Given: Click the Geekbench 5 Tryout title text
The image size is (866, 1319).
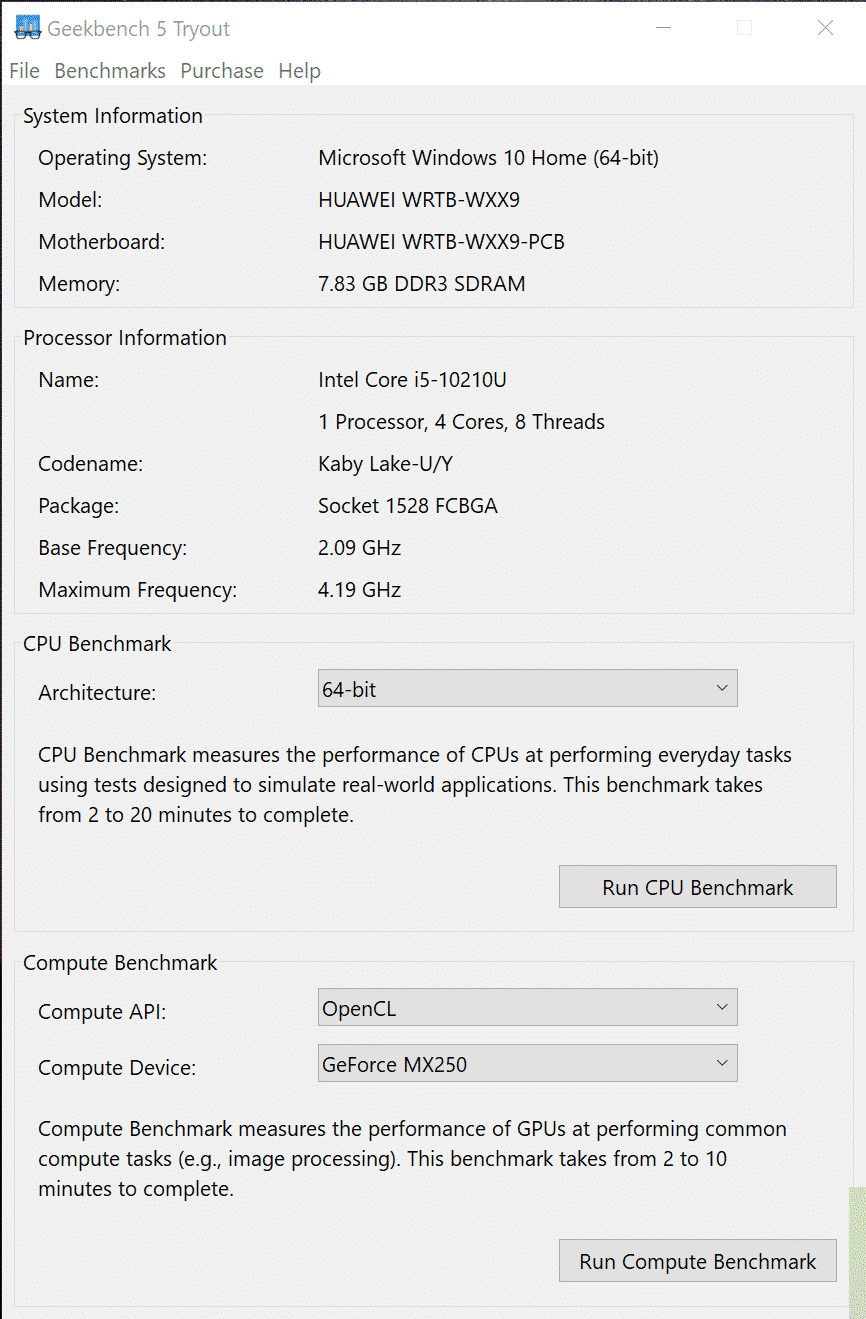Looking at the screenshot, I should click(x=139, y=29).
